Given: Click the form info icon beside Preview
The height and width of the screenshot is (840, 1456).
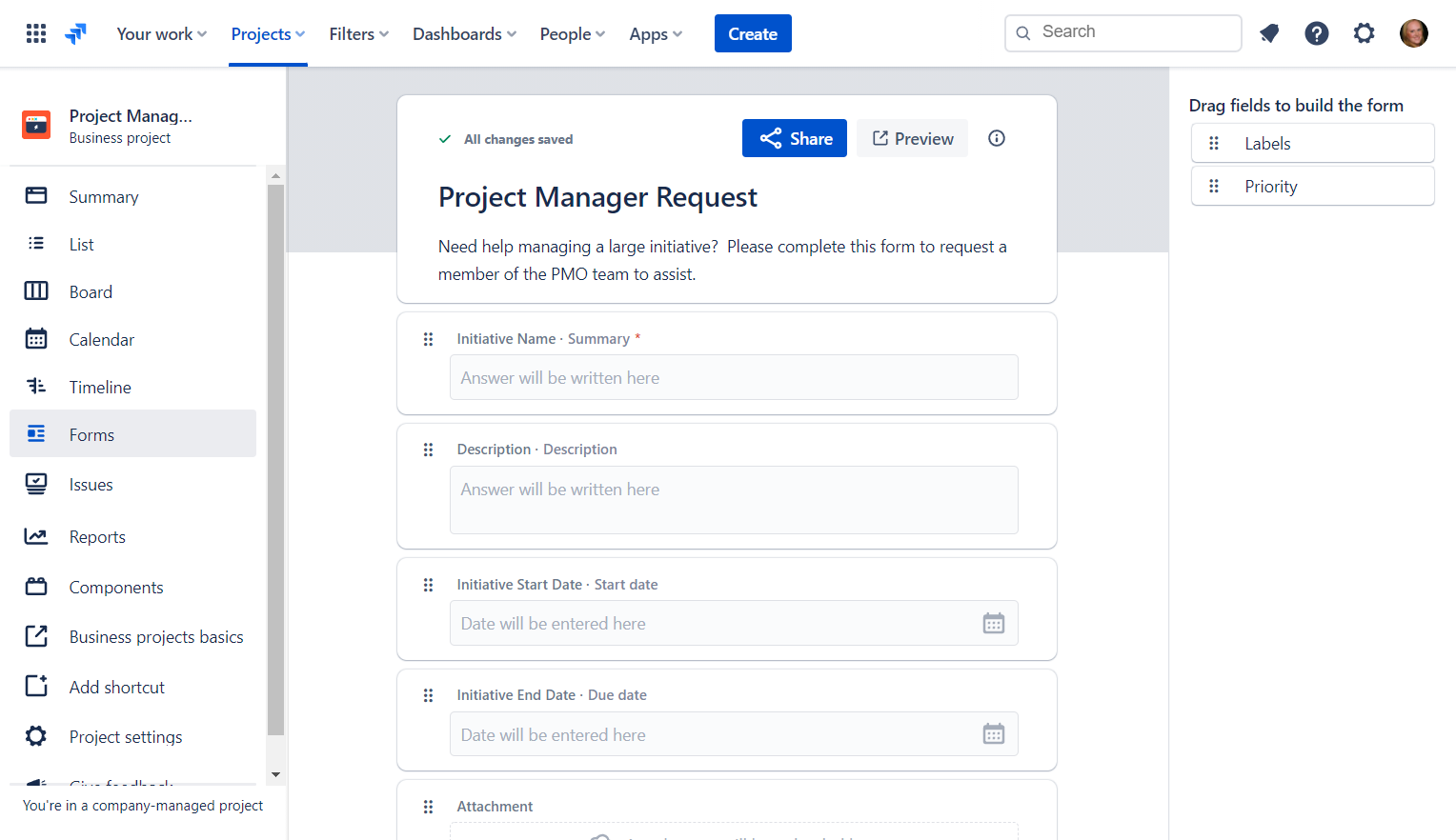Looking at the screenshot, I should coord(996,138).
